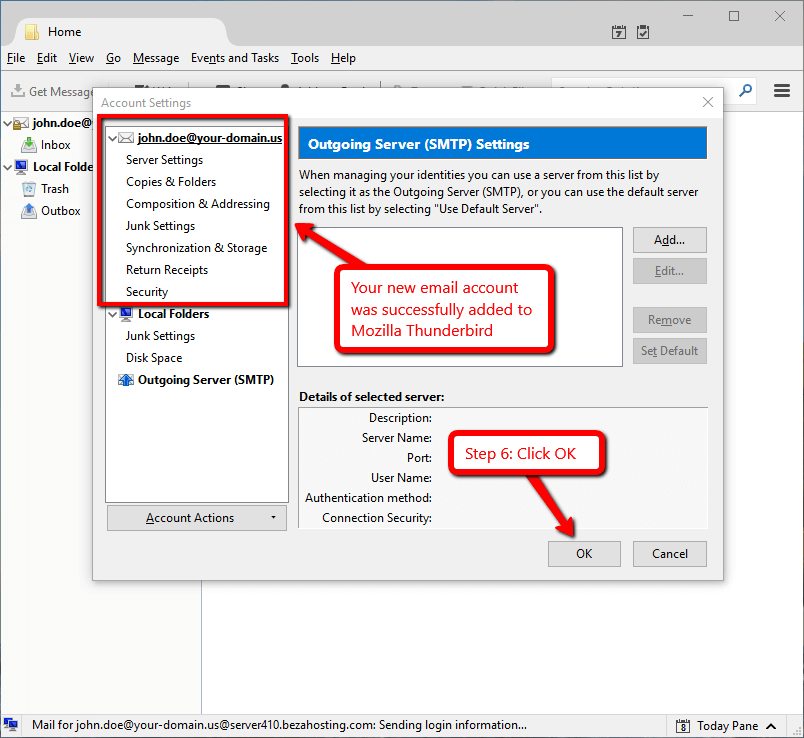
Task: Close the Account Settings dialog
Action: pos(708,102)
